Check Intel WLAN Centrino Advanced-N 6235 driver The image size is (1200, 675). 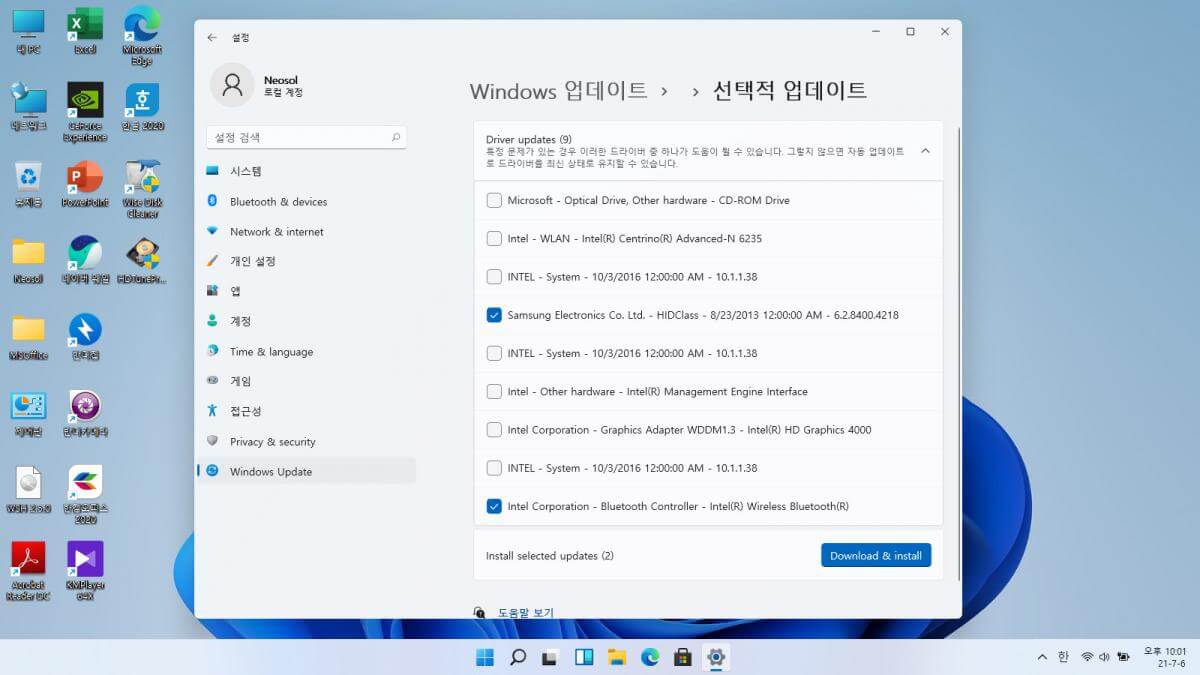pyautogui.click(x=494, y=238)
